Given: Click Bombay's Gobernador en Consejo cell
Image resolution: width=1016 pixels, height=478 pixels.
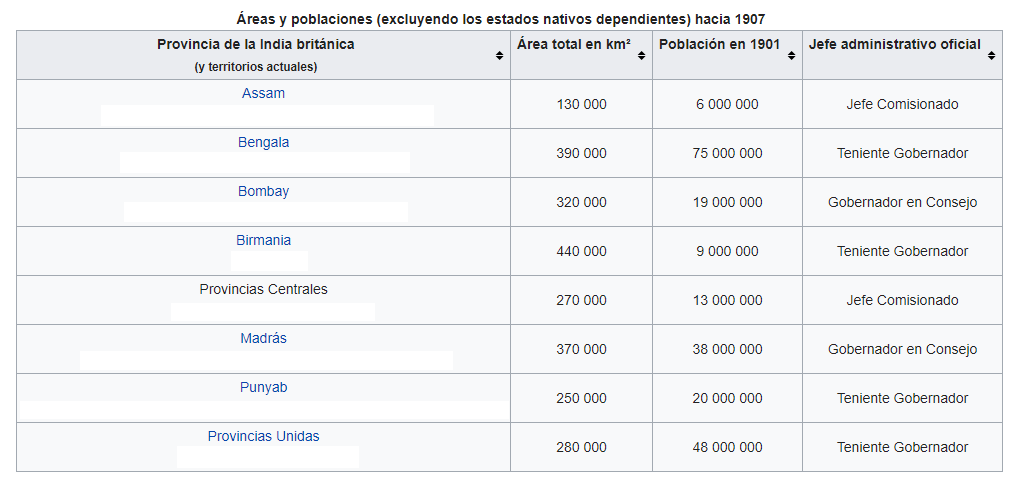Looking at the screenshot, I should [x=902, y=202].
